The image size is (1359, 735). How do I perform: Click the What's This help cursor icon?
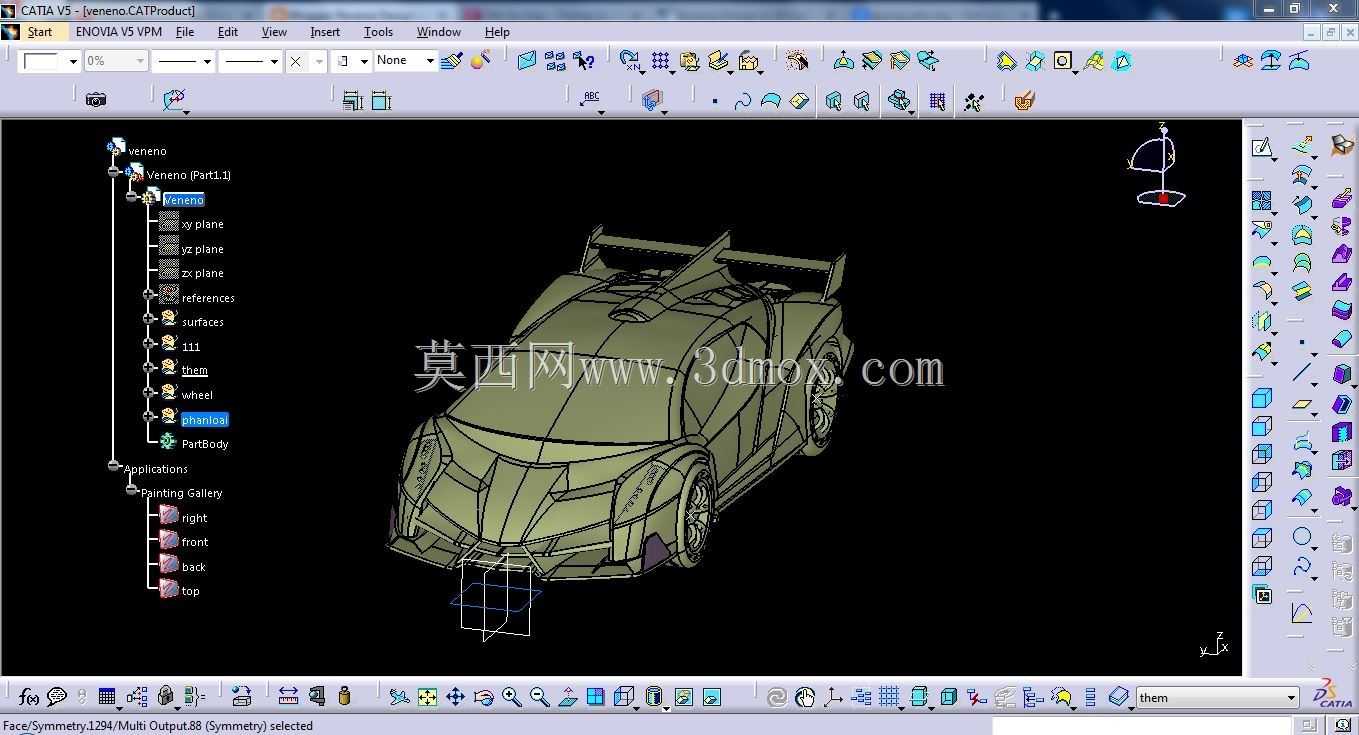[584, 61]
